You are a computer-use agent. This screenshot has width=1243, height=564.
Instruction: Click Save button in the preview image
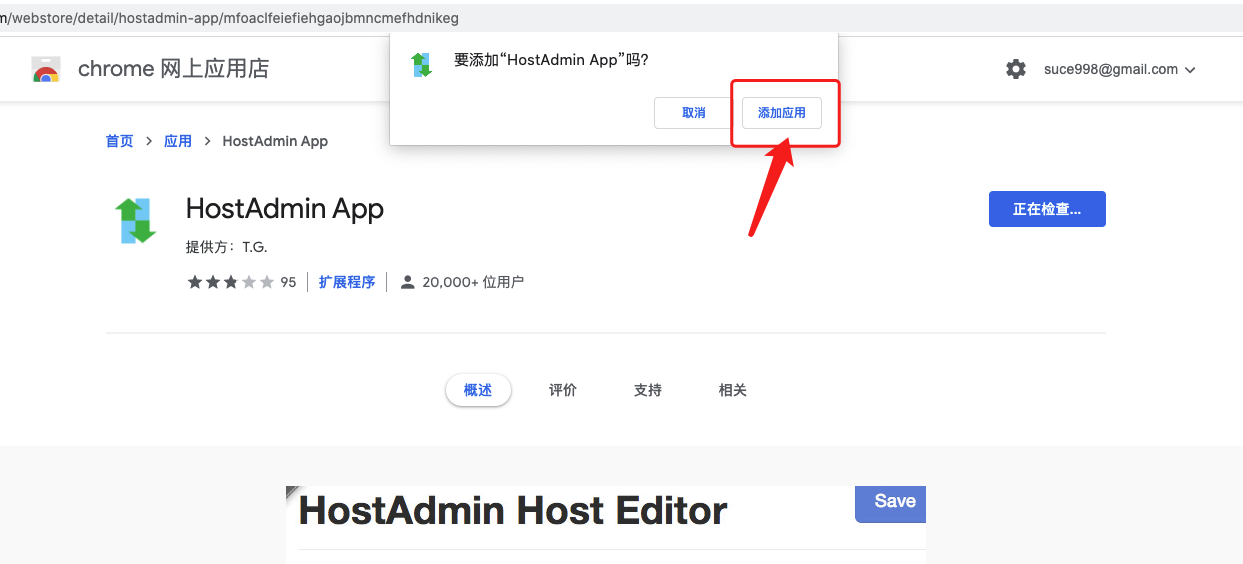coord(890,503)
